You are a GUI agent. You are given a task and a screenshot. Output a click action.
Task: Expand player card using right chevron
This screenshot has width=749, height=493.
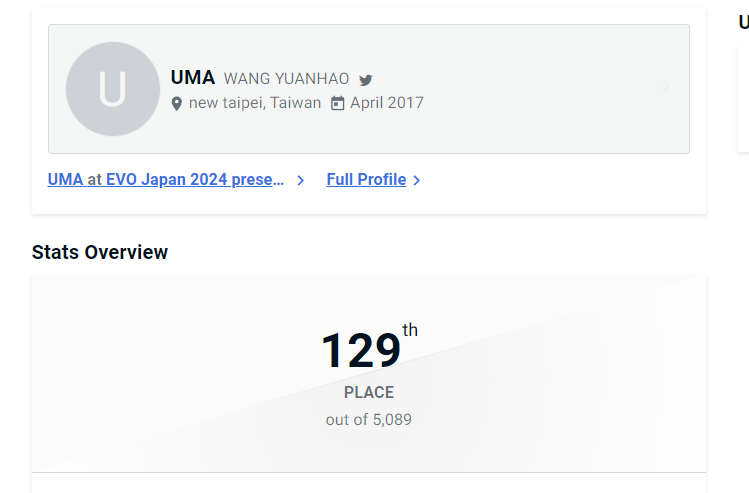pyautogui.click(x=666, y=87)
